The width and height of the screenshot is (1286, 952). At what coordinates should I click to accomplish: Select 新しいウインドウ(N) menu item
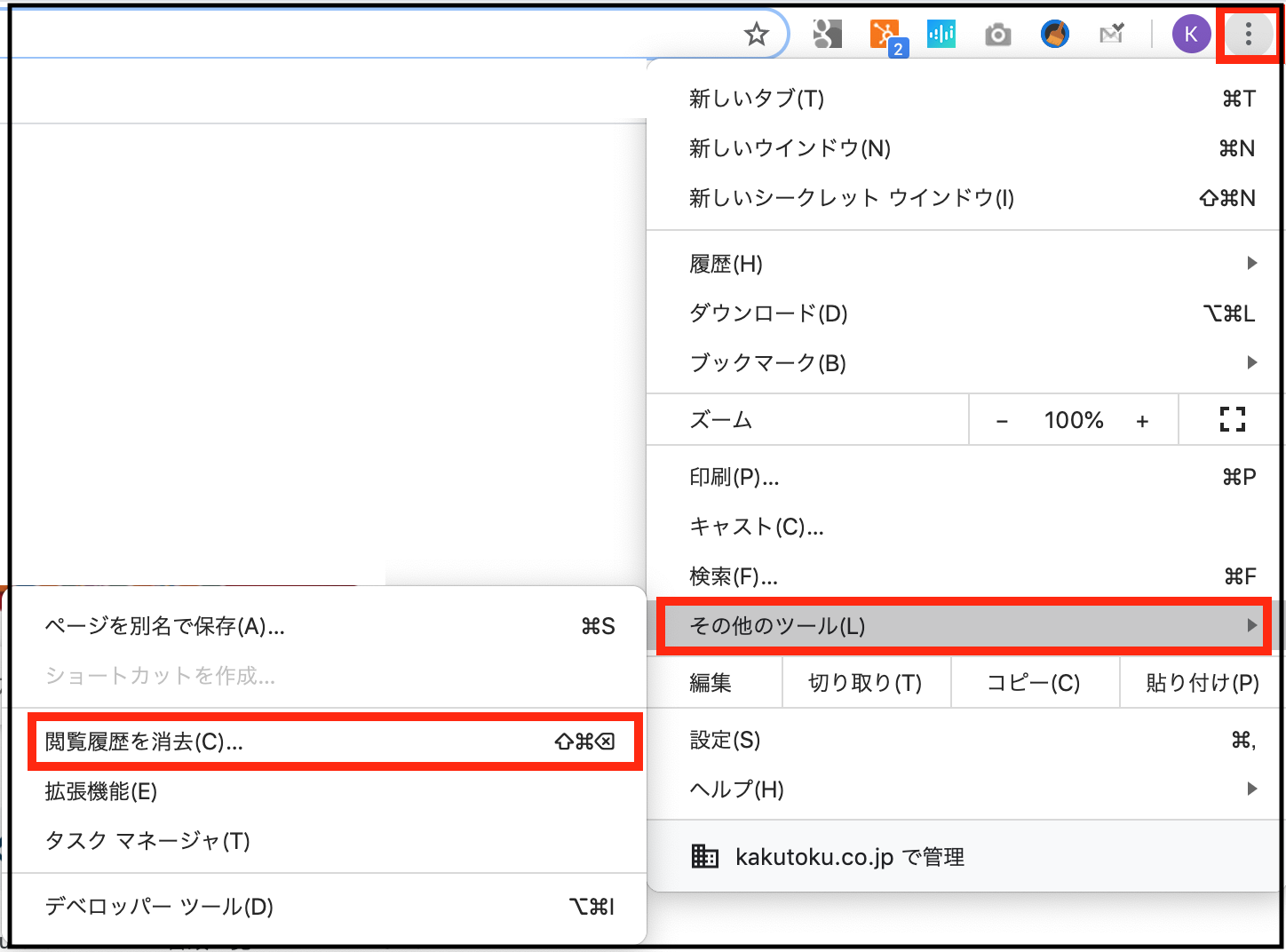[965, 148]
